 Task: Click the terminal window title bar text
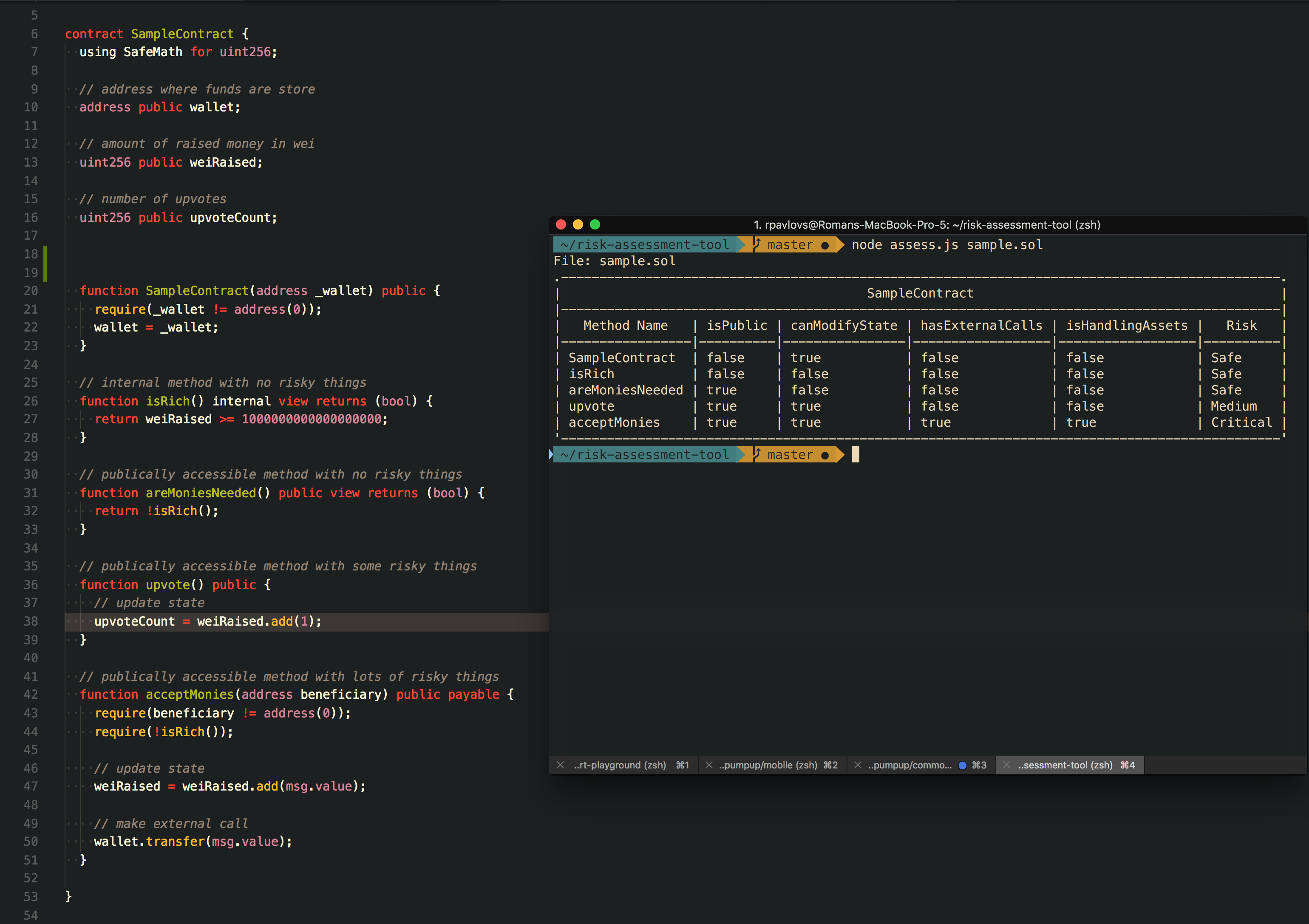pyautogui.click(x=926, y=224)
